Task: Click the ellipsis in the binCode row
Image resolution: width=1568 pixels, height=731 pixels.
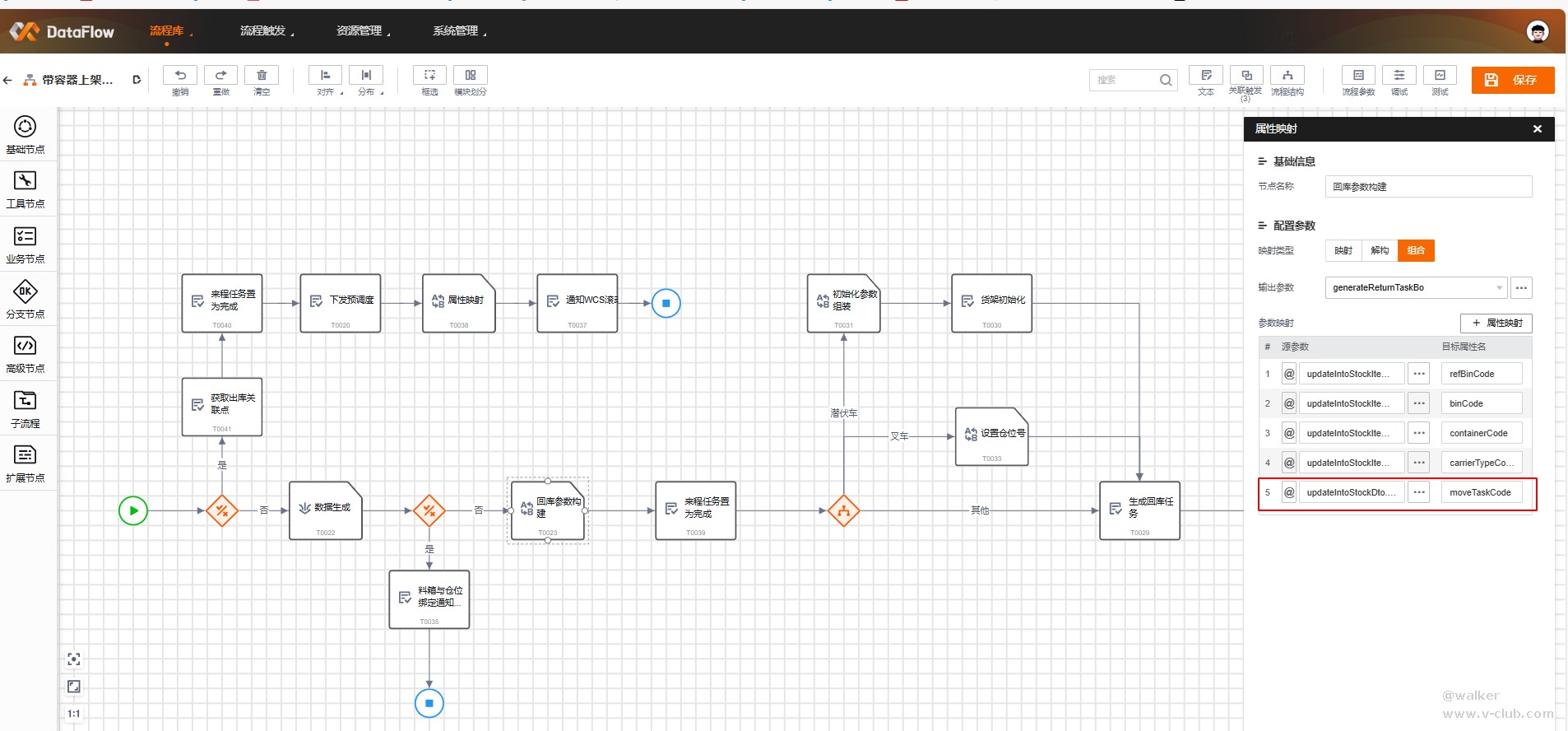Action: click(1419, 403)
